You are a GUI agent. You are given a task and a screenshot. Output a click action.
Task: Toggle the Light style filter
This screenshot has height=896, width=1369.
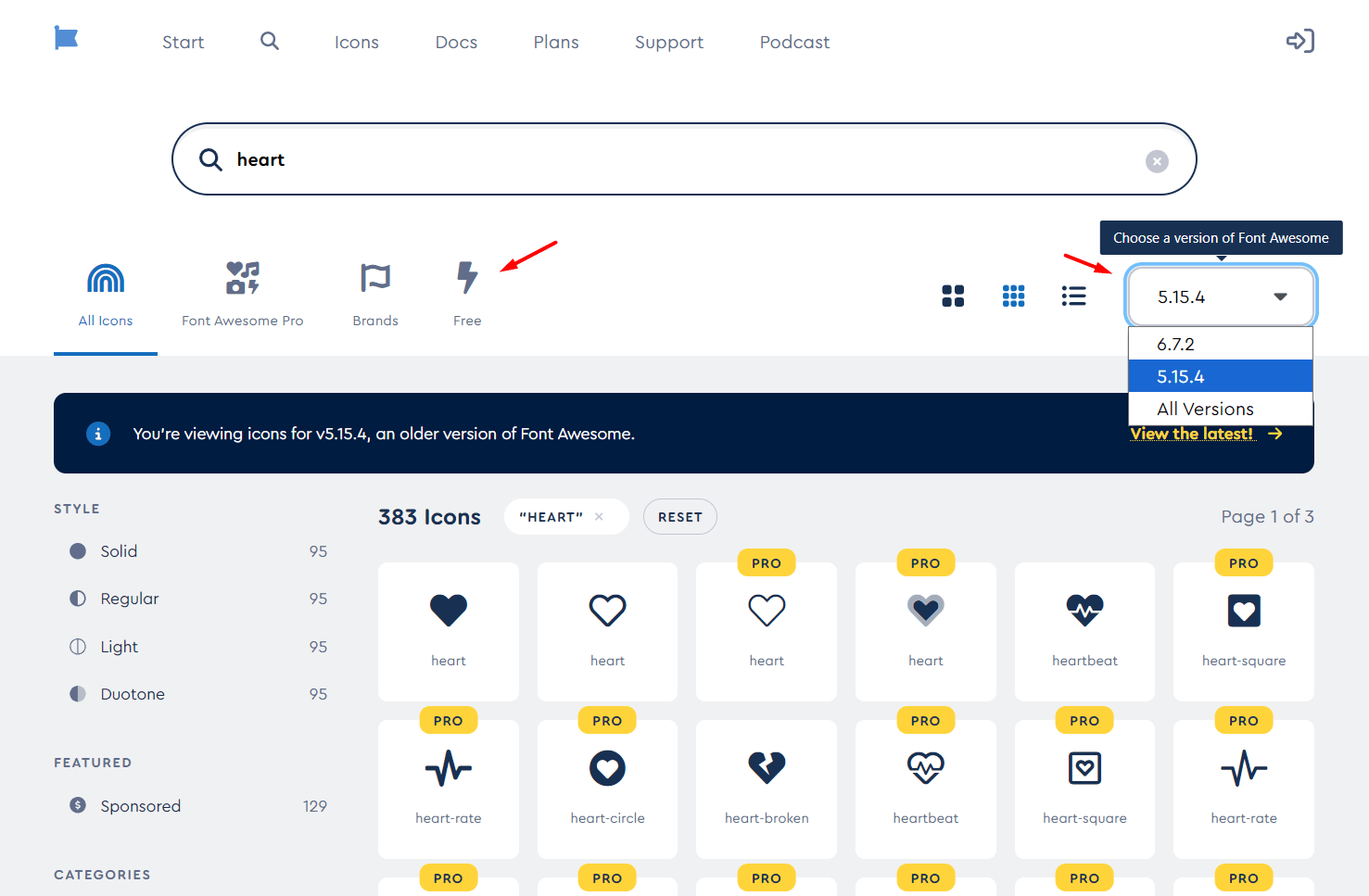coord(198,647)
